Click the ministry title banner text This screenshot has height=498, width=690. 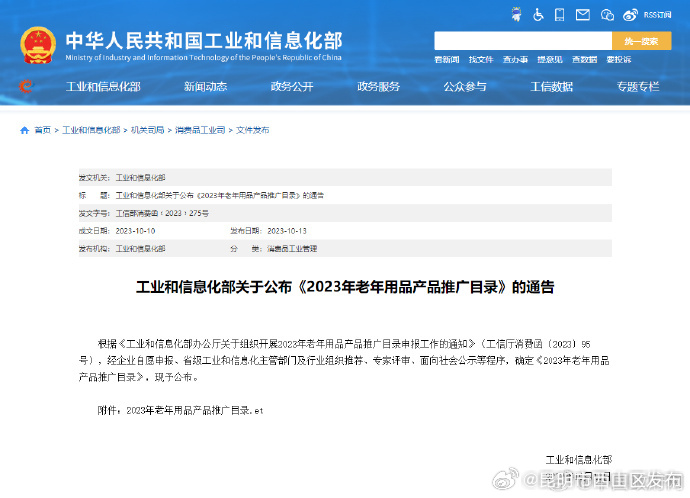[204, 41]
